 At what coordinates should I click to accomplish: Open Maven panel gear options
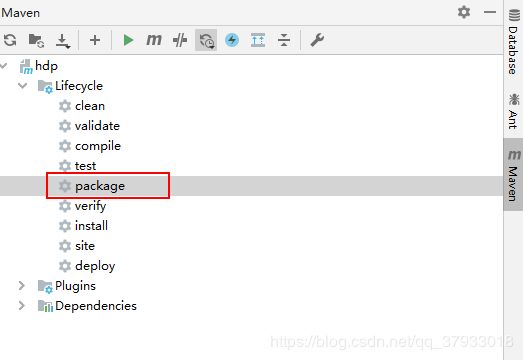(x=464, y=12)
